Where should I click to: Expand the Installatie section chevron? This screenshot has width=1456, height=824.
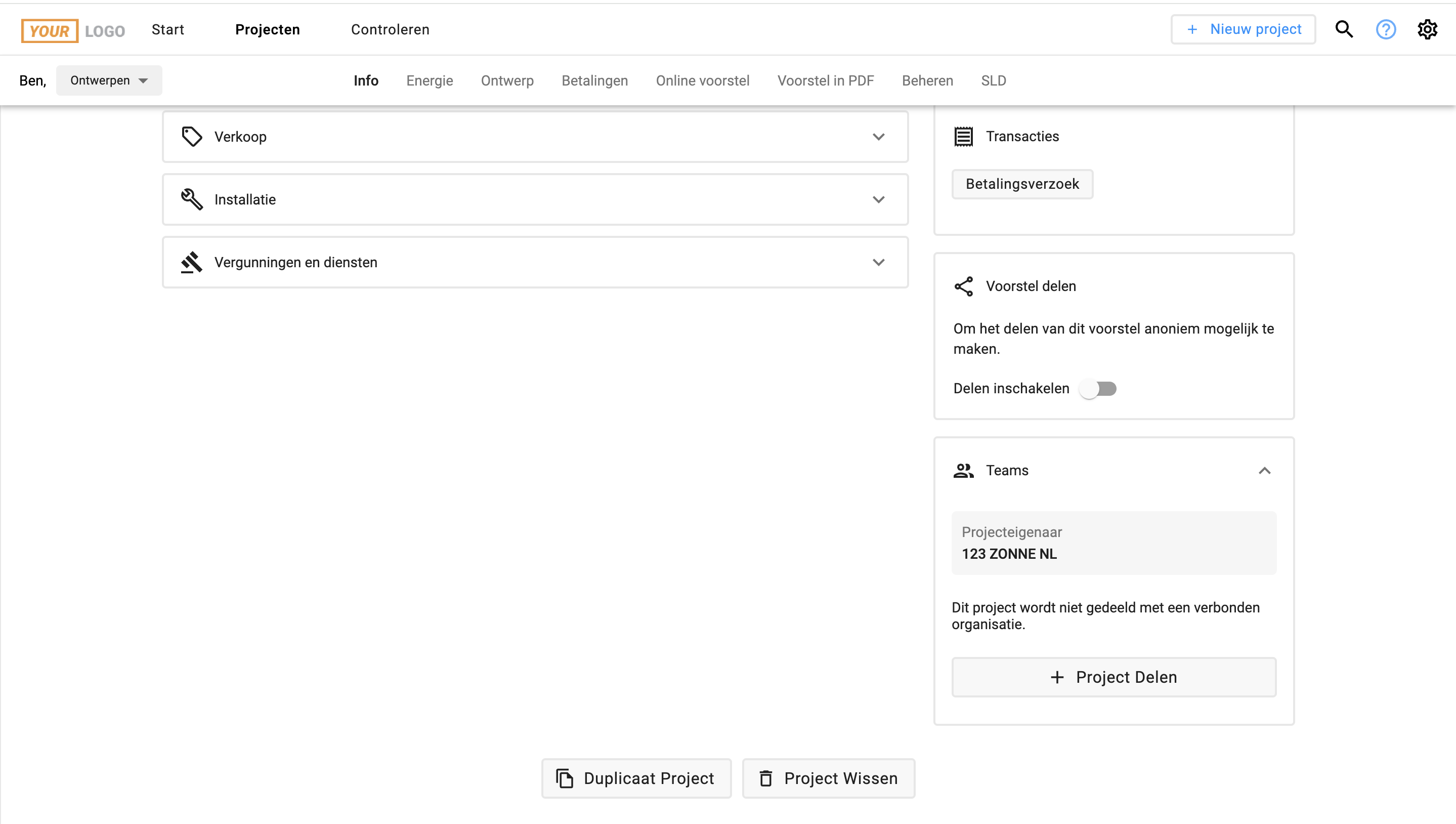pos(878,200)
